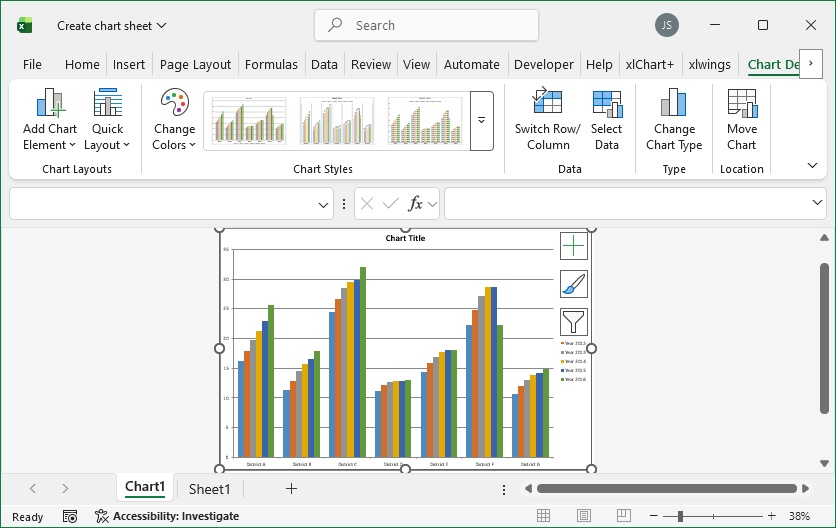Open the Add Chart Element menu
836x528 pixels.
tap(50, 119)
